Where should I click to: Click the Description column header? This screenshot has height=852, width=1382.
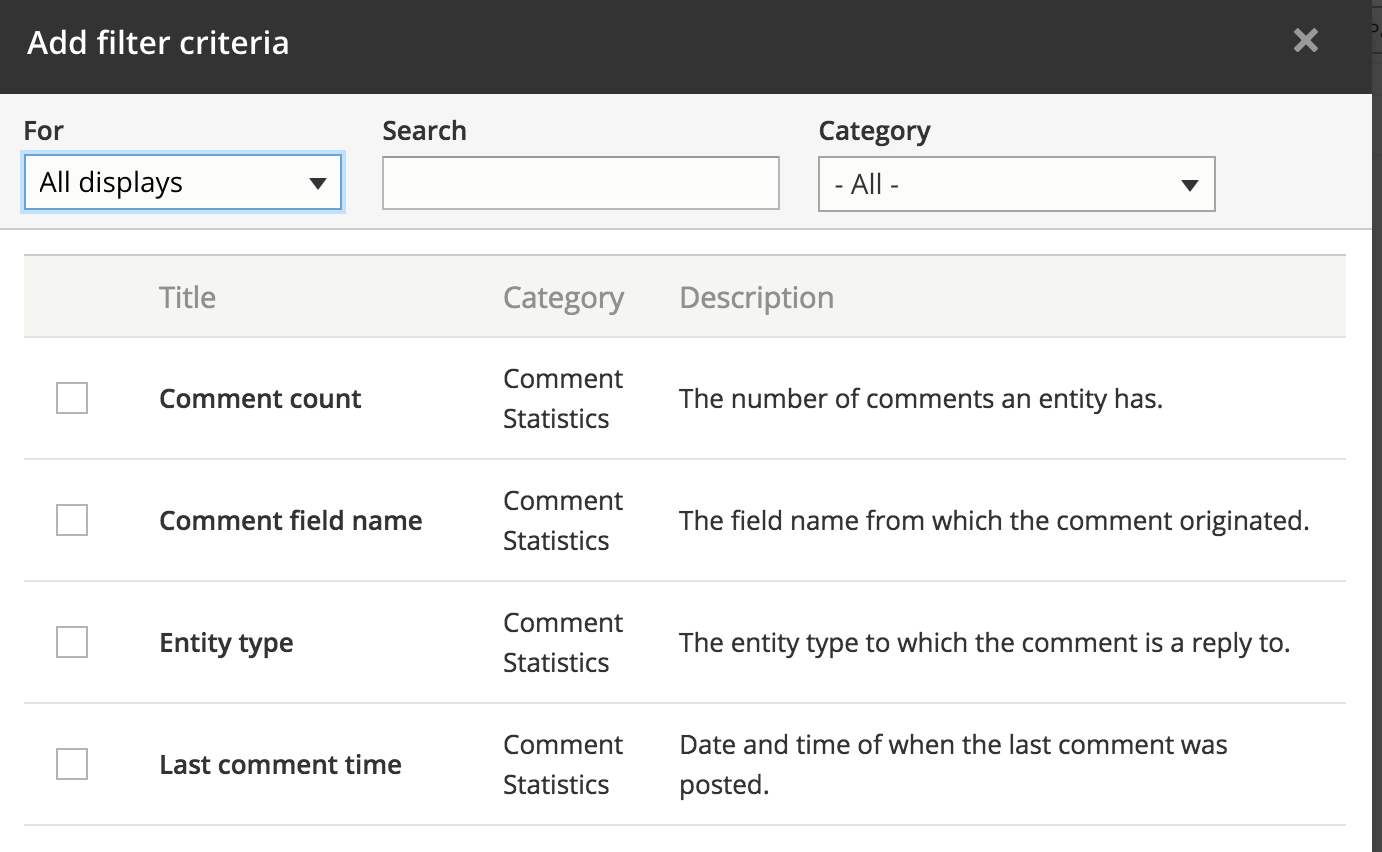point(756,297)
